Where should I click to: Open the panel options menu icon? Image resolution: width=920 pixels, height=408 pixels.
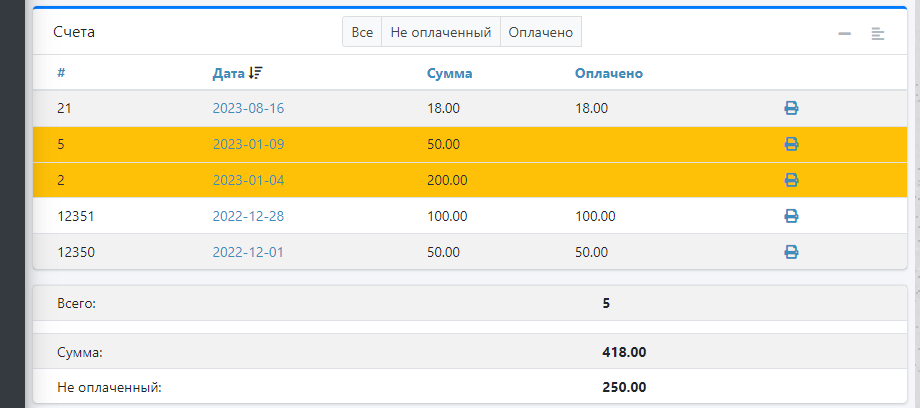(x=878, y=33)
